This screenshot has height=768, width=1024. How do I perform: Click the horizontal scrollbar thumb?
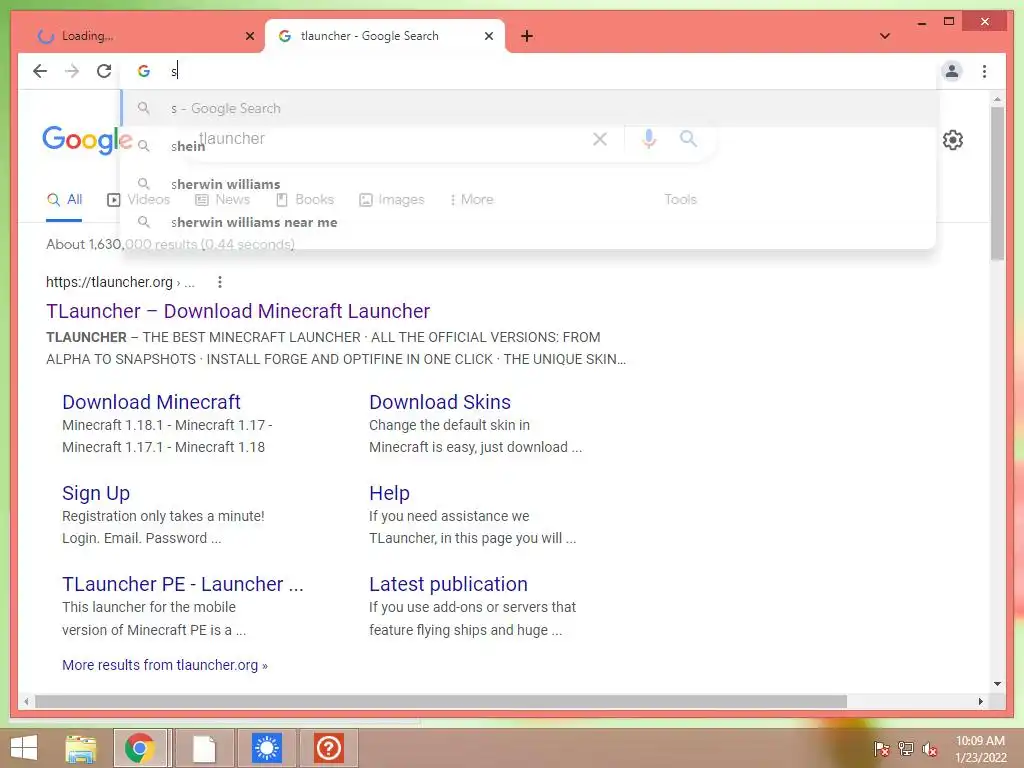(441, 701)
